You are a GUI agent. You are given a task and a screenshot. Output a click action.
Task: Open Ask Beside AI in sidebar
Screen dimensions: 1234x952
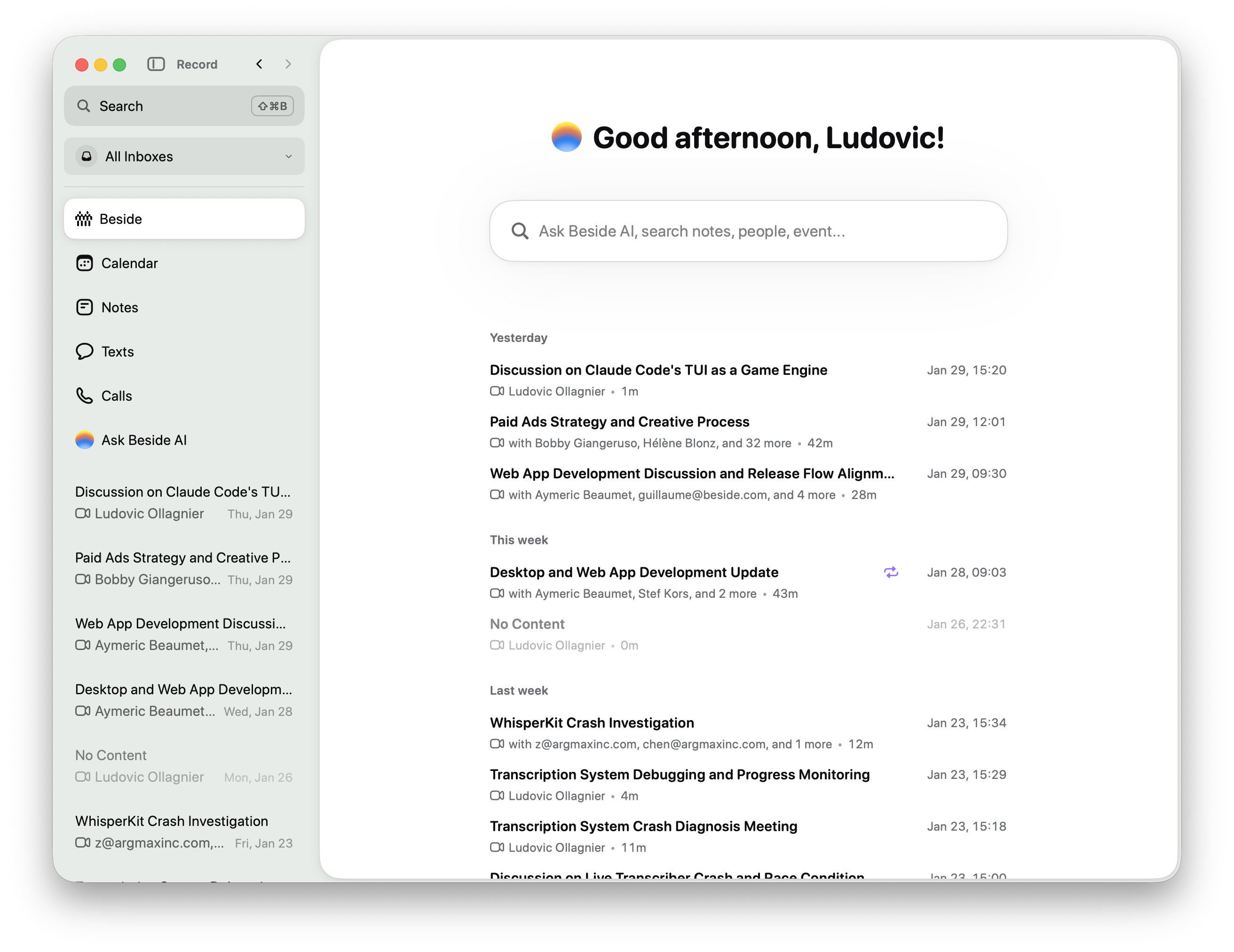click(184, 440)
